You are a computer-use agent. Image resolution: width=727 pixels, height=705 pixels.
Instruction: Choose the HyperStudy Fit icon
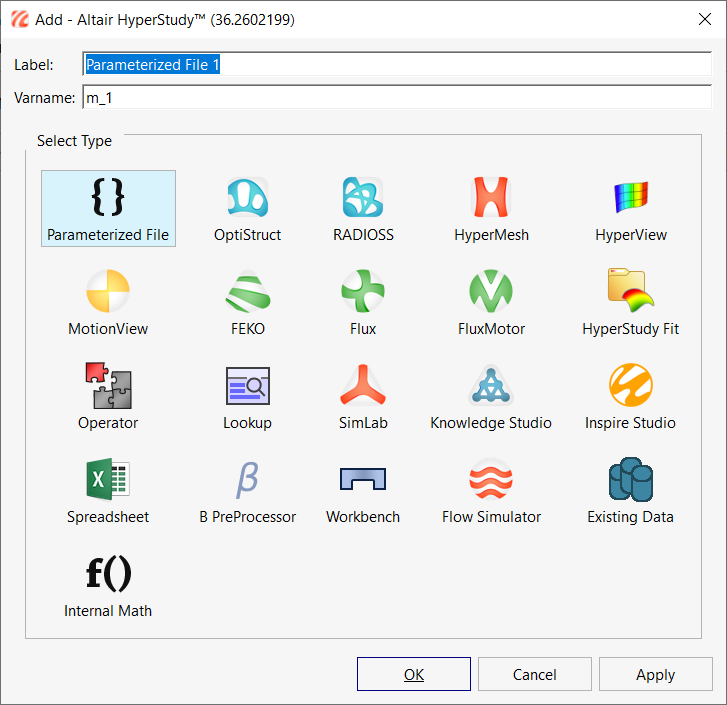(x=630, y=292)
